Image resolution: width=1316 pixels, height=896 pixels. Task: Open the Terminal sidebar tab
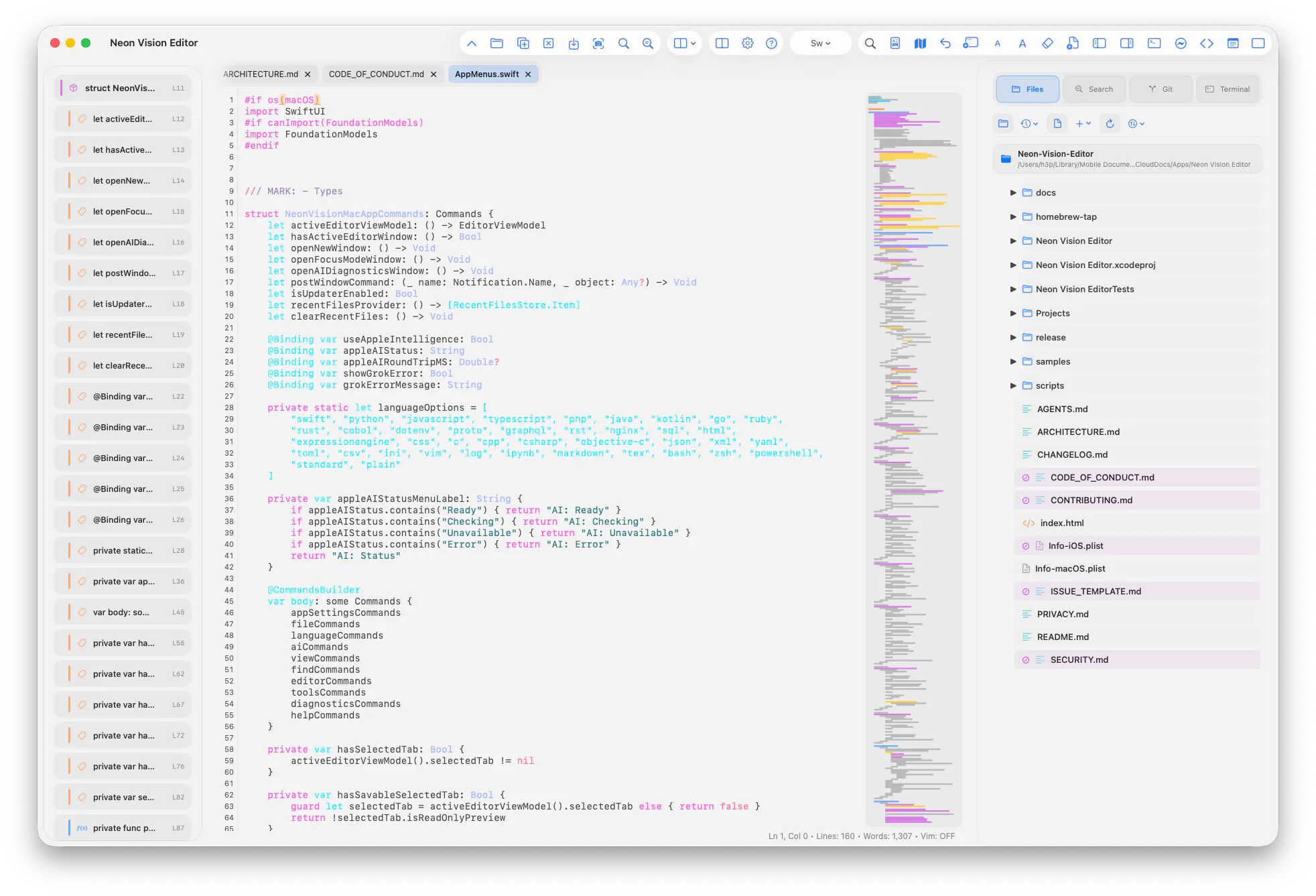pos(1228,89)
